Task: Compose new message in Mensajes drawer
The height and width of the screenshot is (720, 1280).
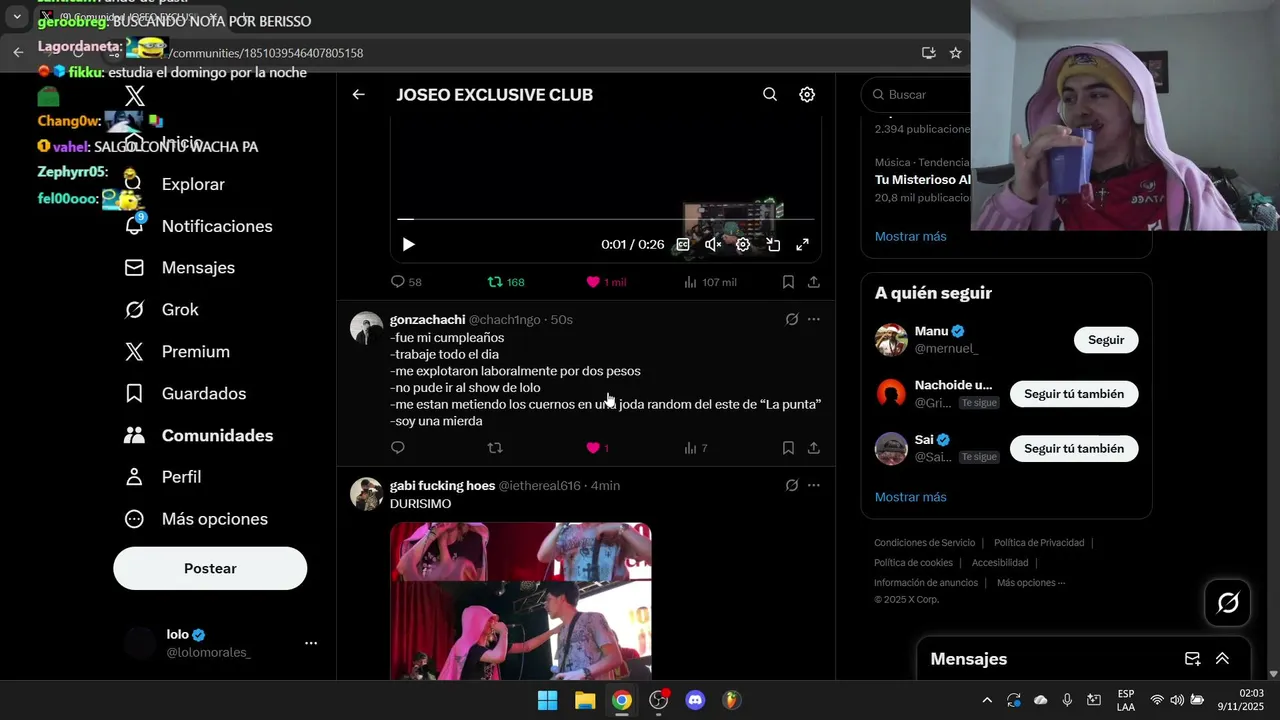Action: [x=1192, y=659]
